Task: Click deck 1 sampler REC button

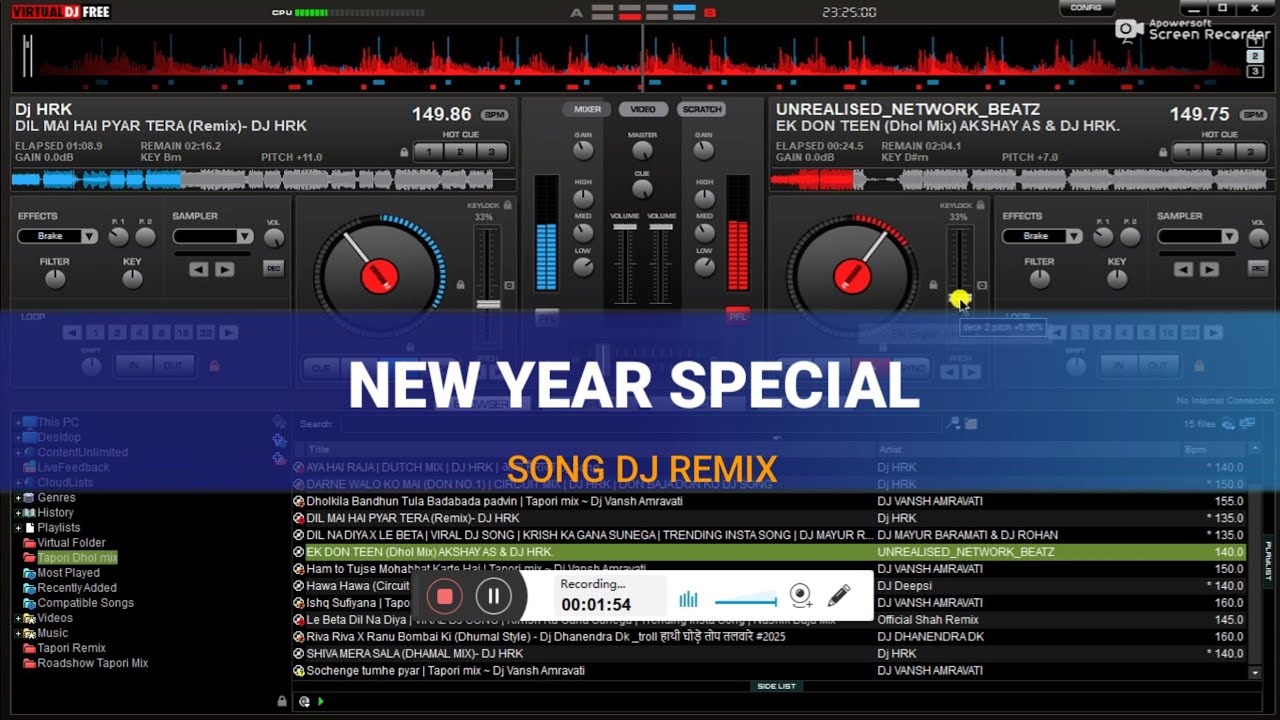Action: tap(273, 268)
